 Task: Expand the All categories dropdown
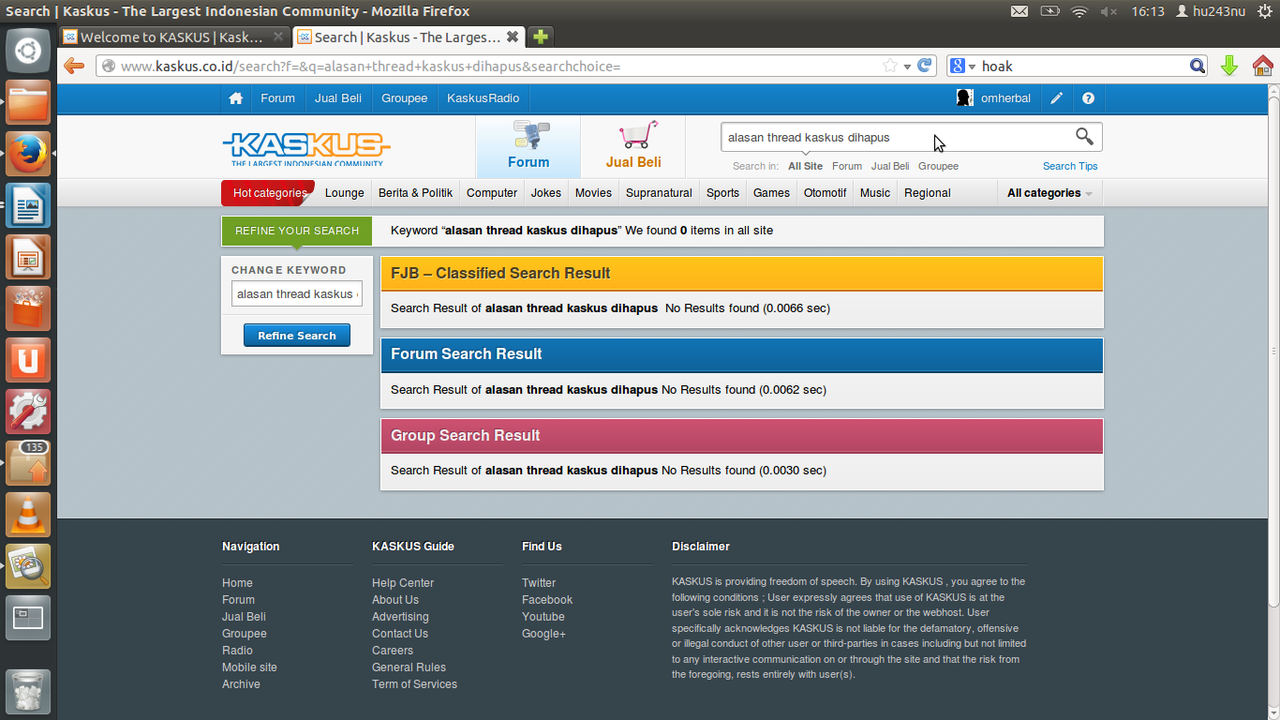point(1050,193)
